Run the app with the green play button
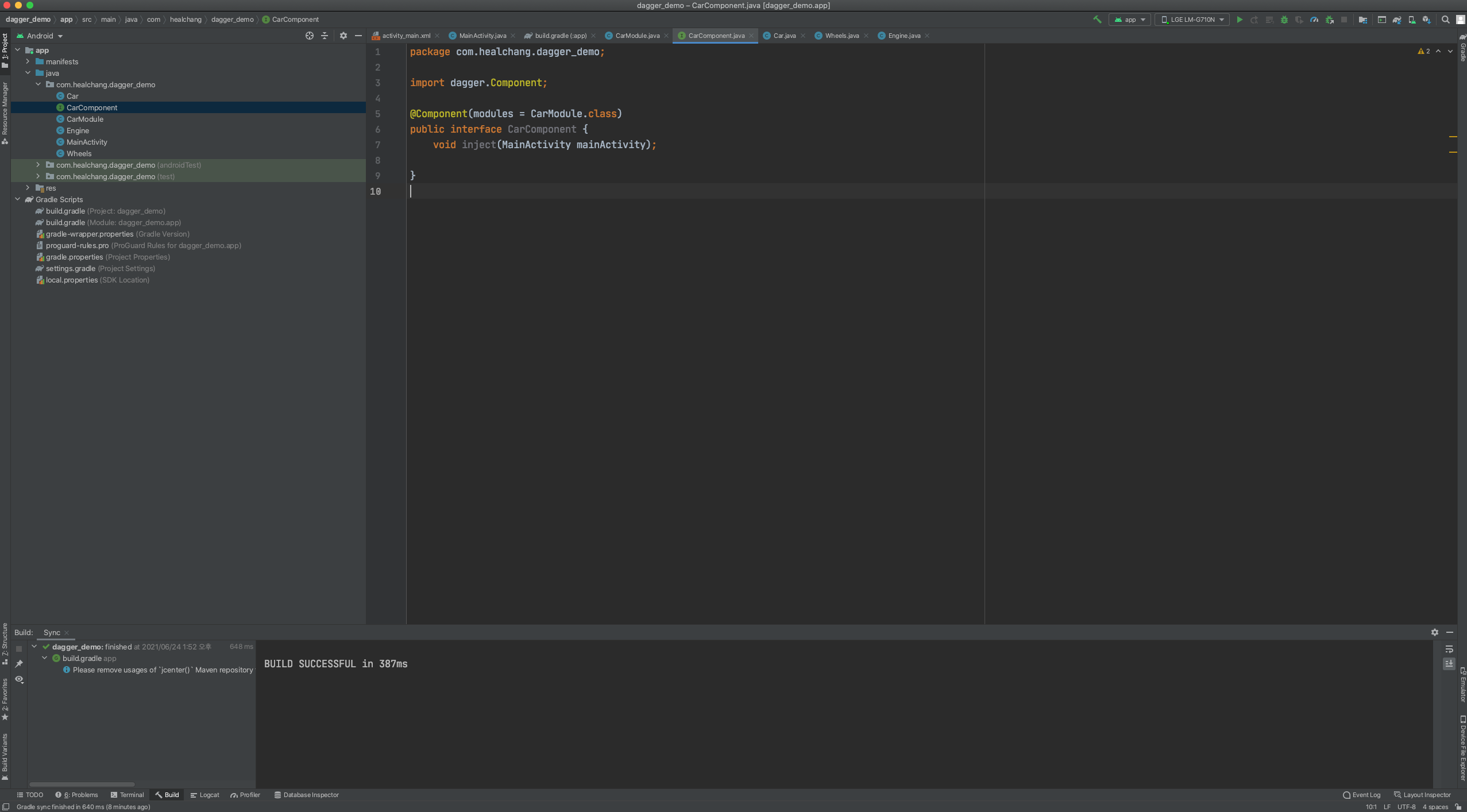 [x=1240, y=20]
